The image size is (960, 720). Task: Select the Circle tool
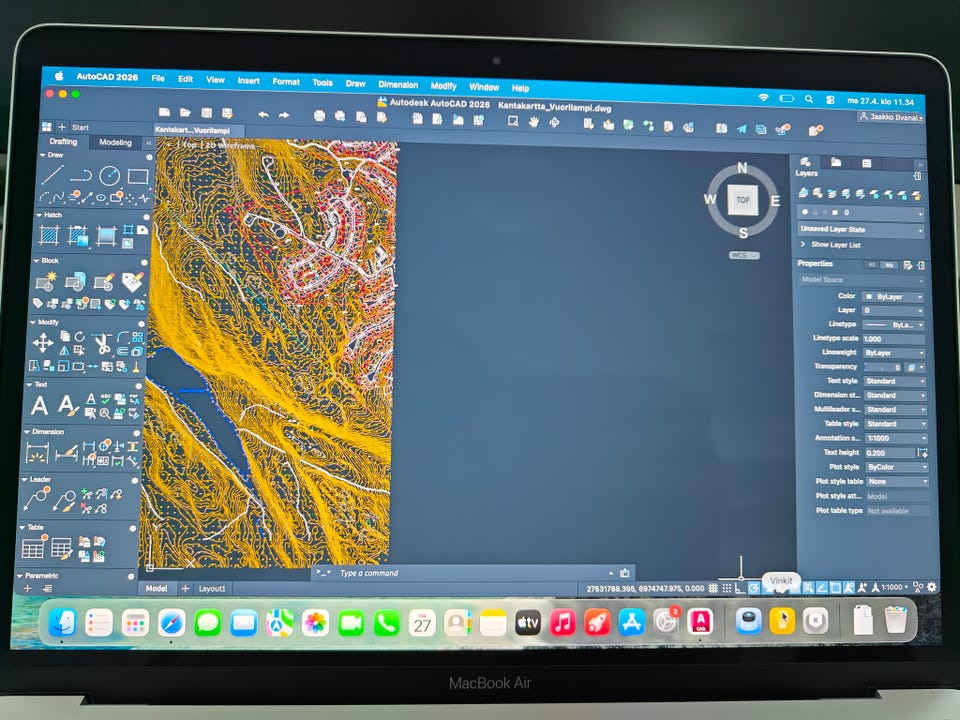[x=110, y=176]
